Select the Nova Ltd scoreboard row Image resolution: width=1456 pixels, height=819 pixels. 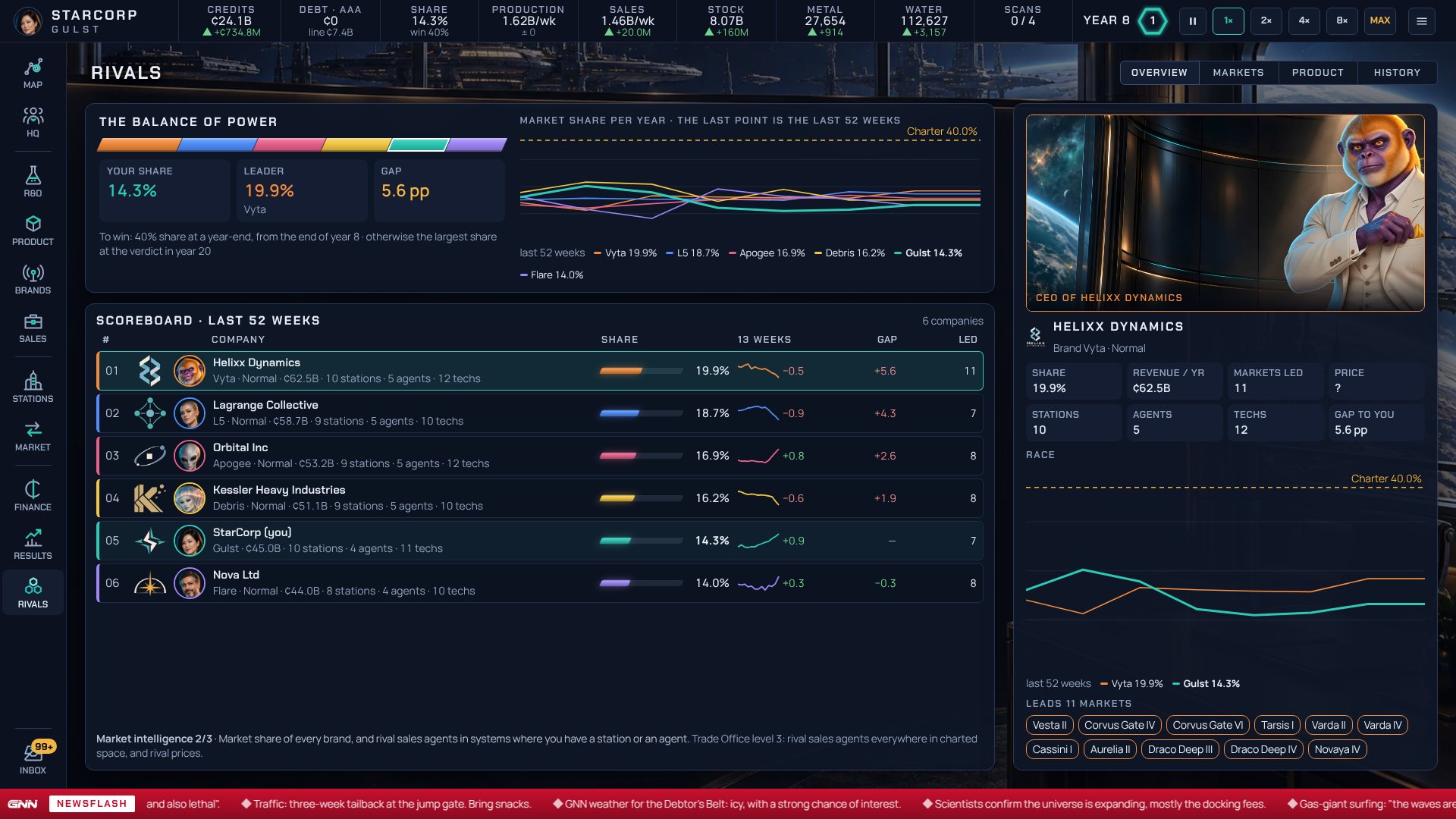click(x=540, y=583)
